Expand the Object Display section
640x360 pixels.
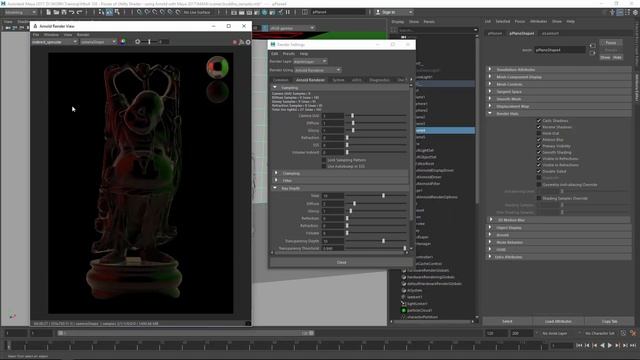pos(490,227)
